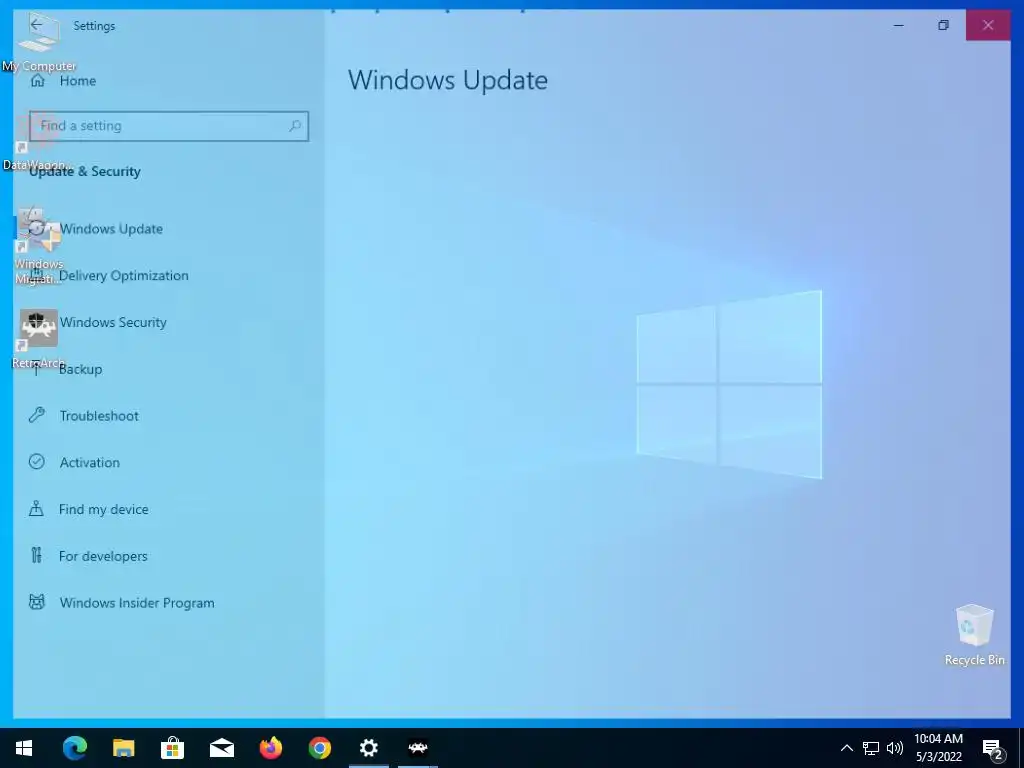
Task: Select Windows Update in the sidebar
Action: 111,229
